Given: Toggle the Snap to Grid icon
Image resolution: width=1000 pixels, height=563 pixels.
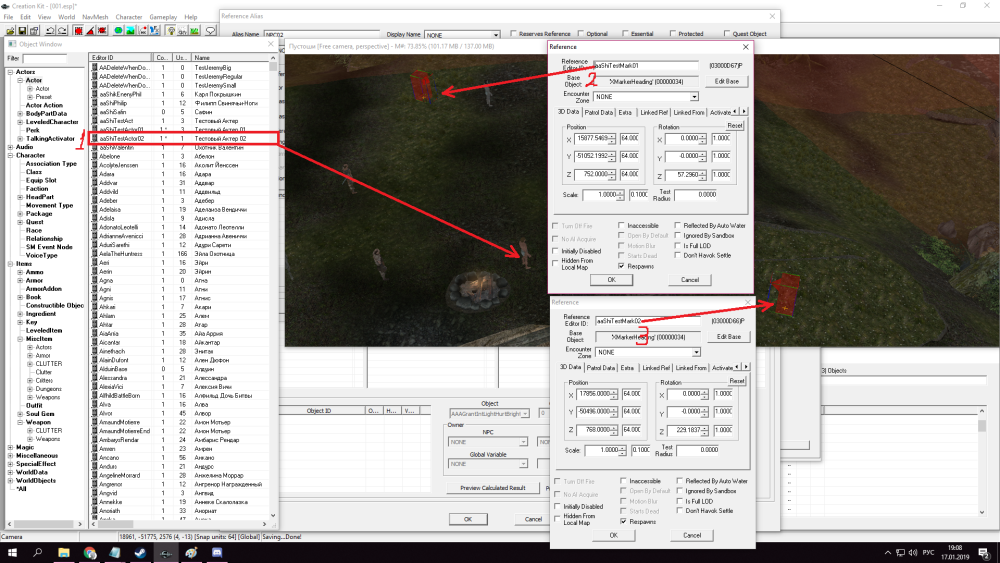Looking at the screenshot, I should click(78, 31).
